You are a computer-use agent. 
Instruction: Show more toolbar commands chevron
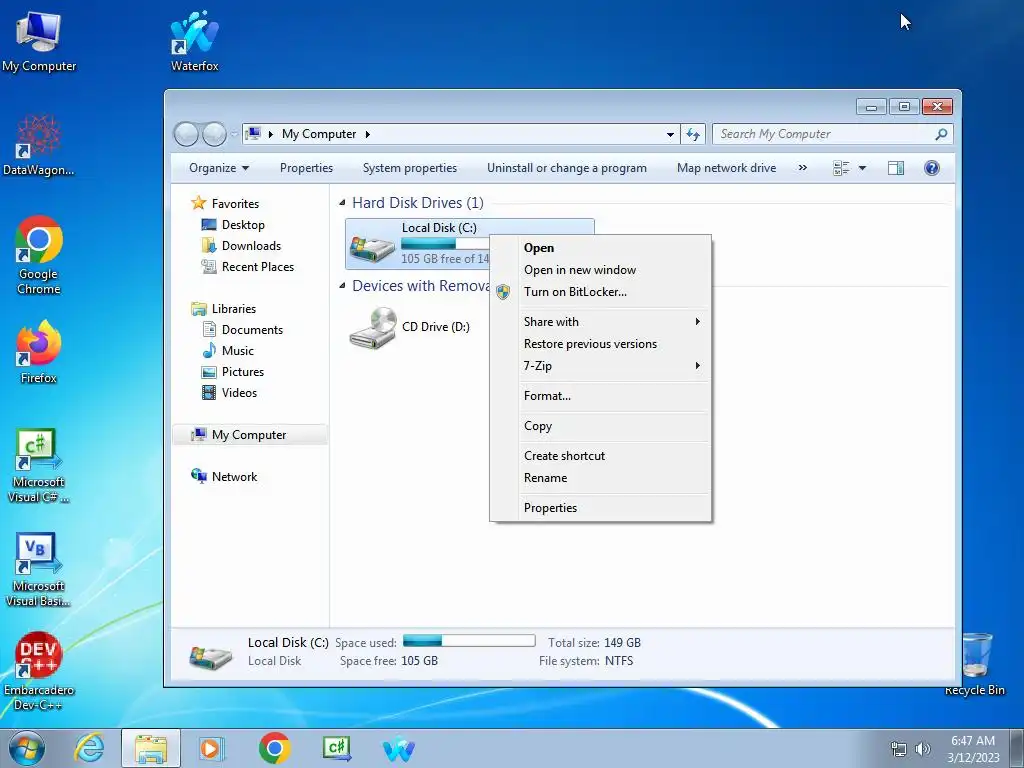click(803, 168)
